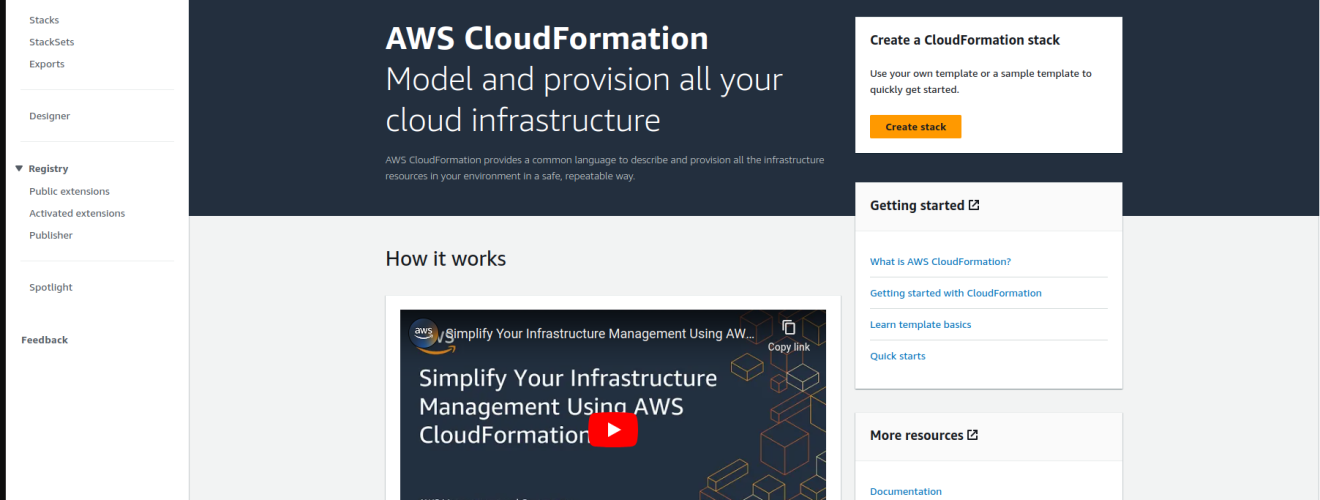Open Learn template basics link
Viewport: 1320px width, 500px height.
click(x=920, y=325)
